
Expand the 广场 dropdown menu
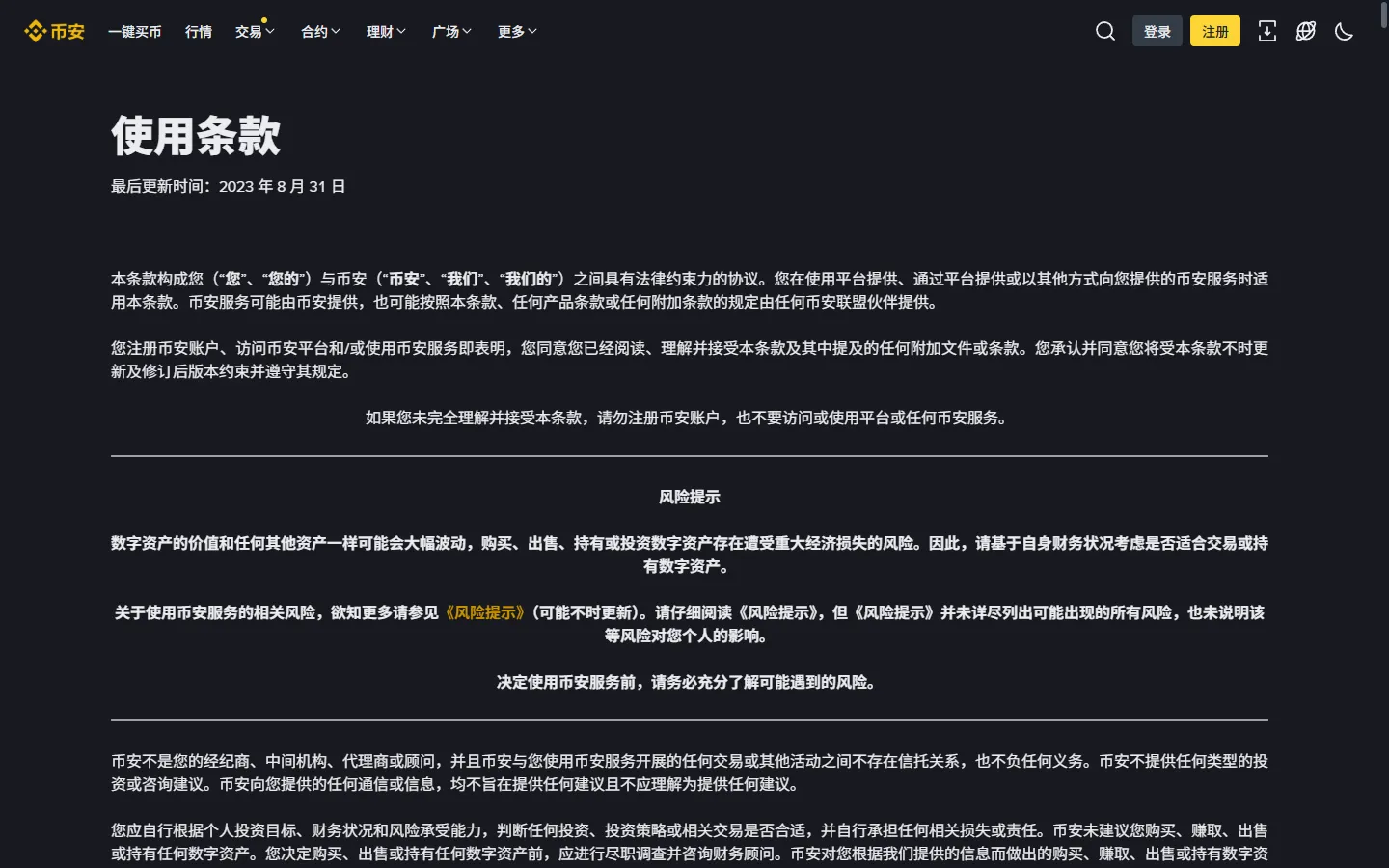451,32
